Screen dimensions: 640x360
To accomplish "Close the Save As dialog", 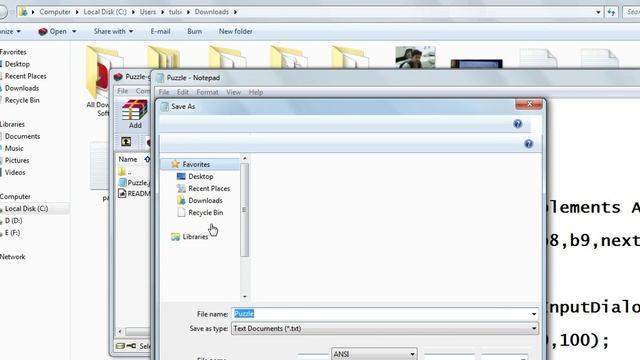I will coord(529,104).
